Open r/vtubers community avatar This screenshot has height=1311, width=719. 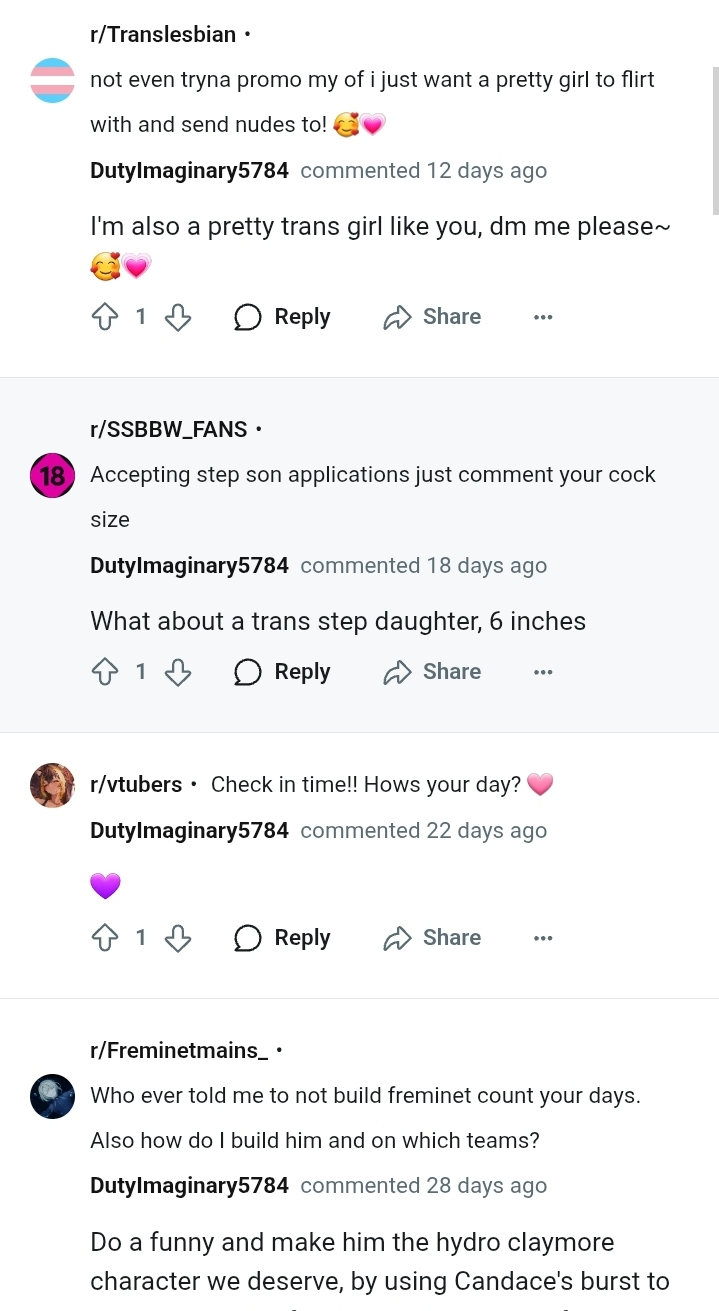(53, 785)
